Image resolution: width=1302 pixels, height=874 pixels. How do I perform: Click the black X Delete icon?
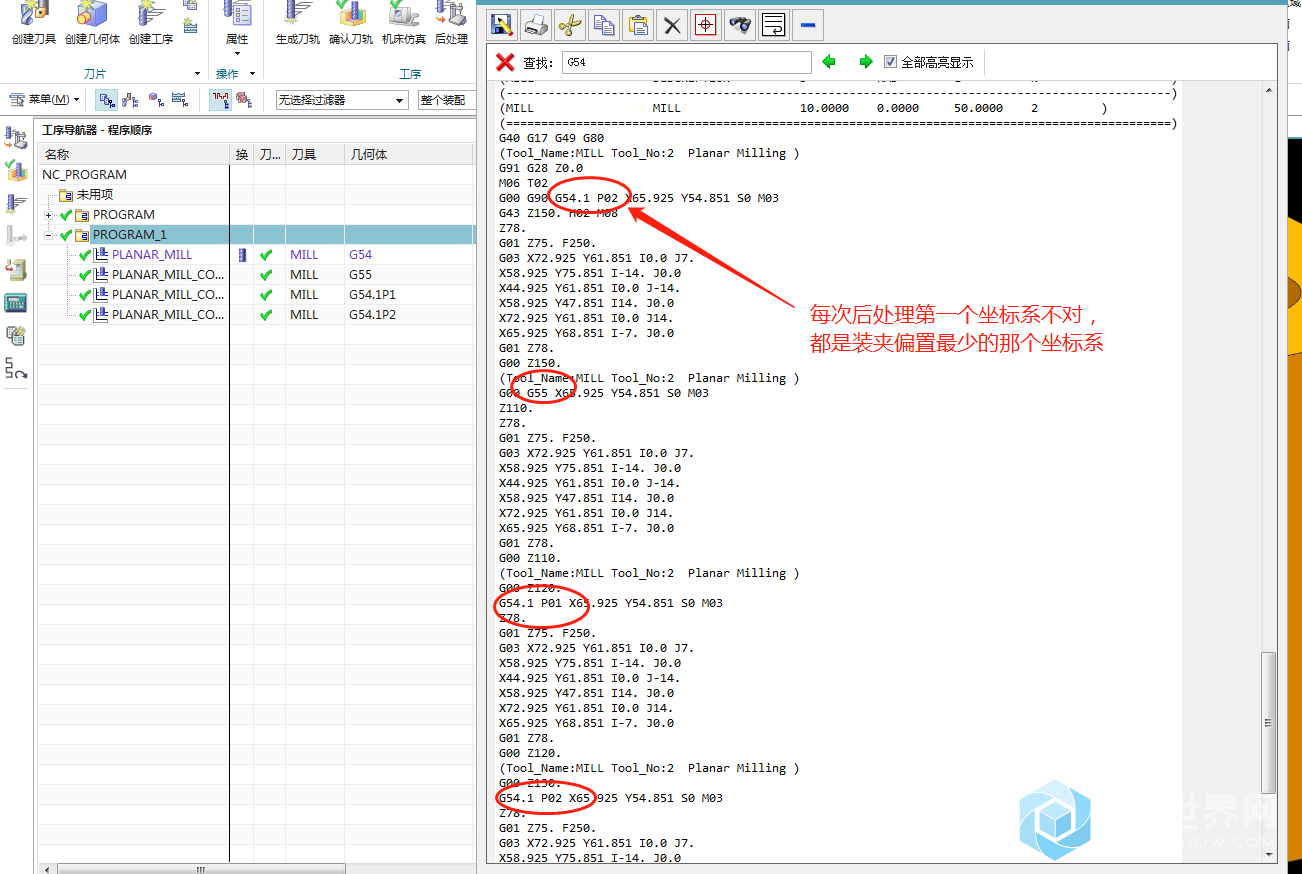point(672,26)
